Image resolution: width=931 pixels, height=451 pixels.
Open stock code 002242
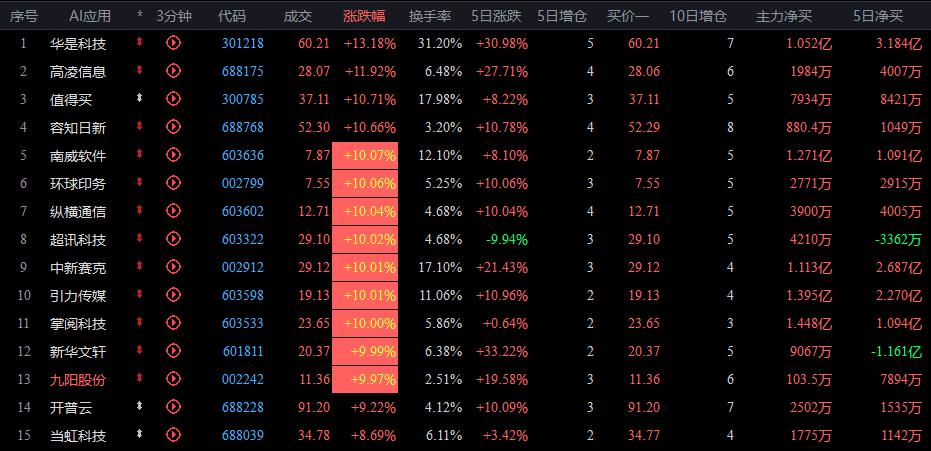tap(243, 379)
